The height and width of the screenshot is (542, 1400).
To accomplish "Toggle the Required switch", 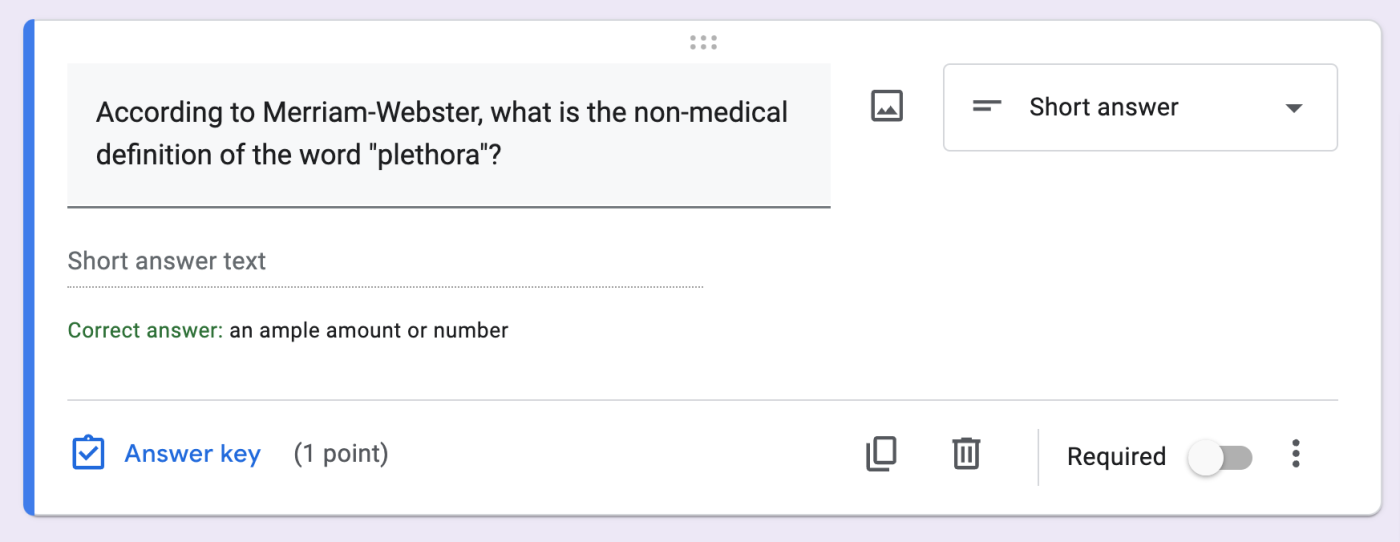I will click(x=1219, y=458).
